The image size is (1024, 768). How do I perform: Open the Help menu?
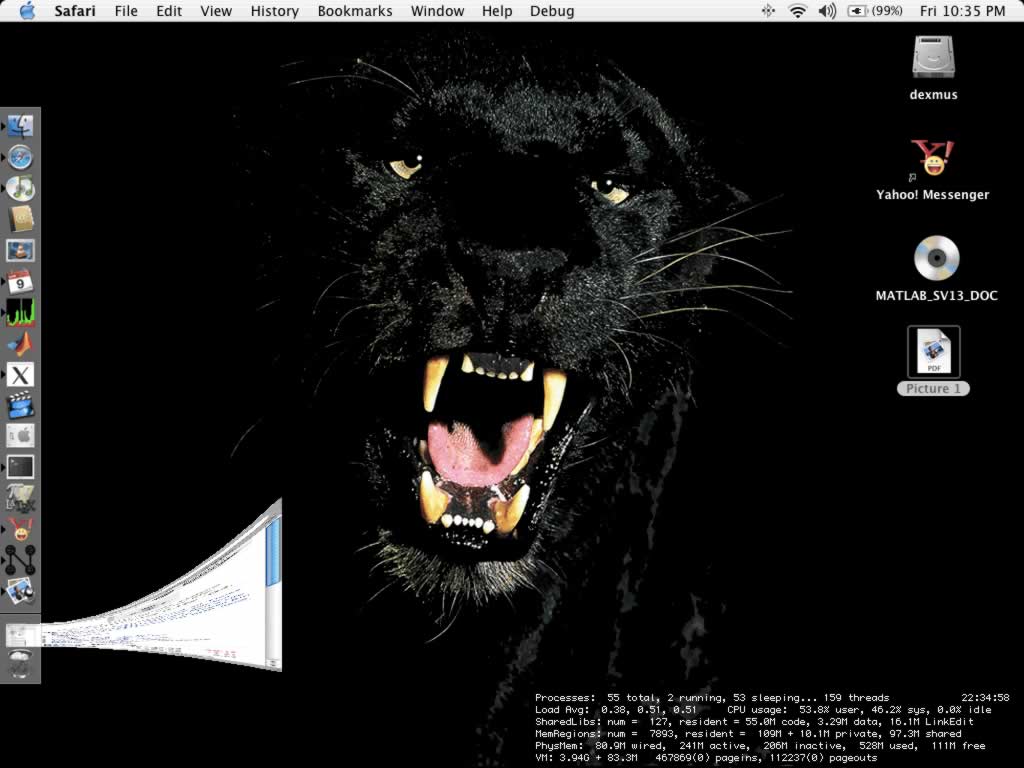[497, 10]
